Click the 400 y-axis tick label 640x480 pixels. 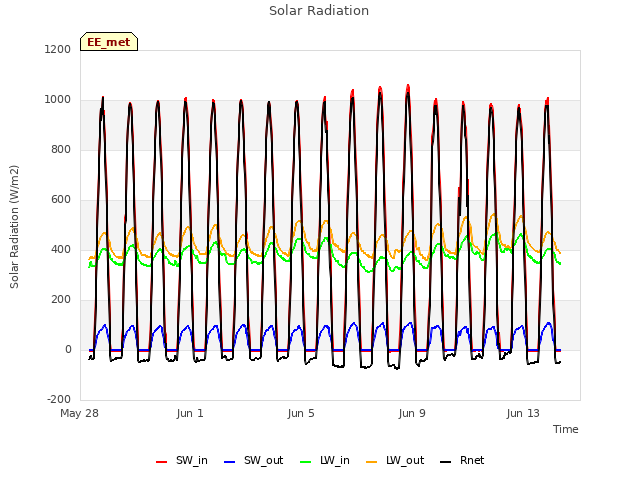61,249
